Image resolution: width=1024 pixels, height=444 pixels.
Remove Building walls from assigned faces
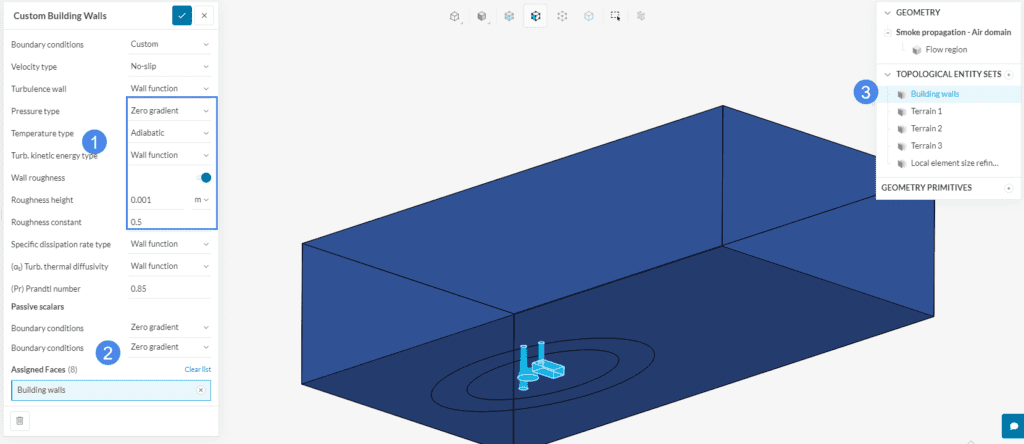pos(200,390)
